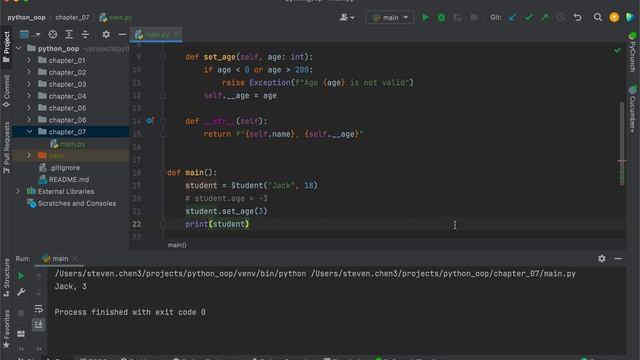
Task: Rollback changes with the undo arrow icon
Action: [578, 18]
